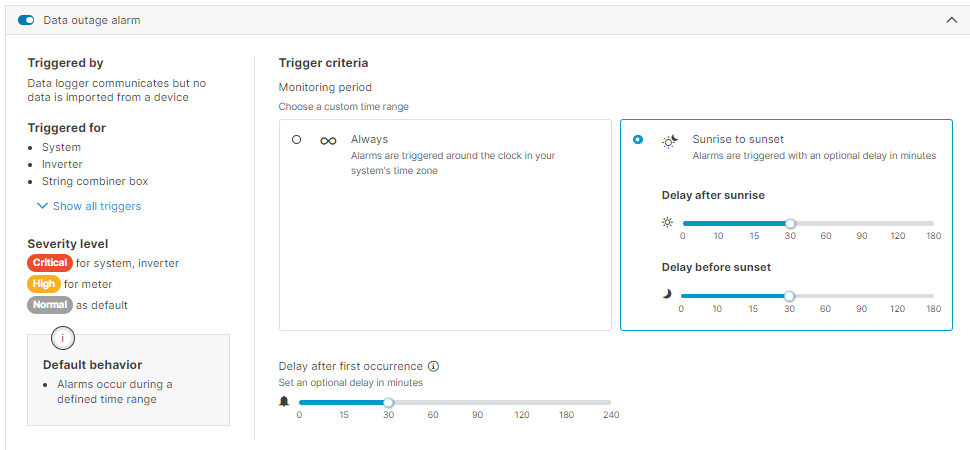The width and height of the screenshot is (970, 450).
Task: Click the moon icon under Delay before sunset
Action: pyautogui.click(x=667, y=295)
